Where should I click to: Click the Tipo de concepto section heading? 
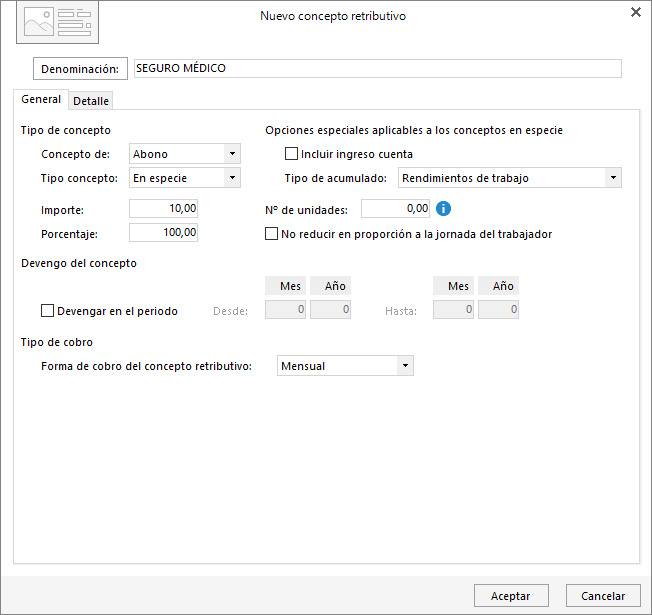pos(66,130)
